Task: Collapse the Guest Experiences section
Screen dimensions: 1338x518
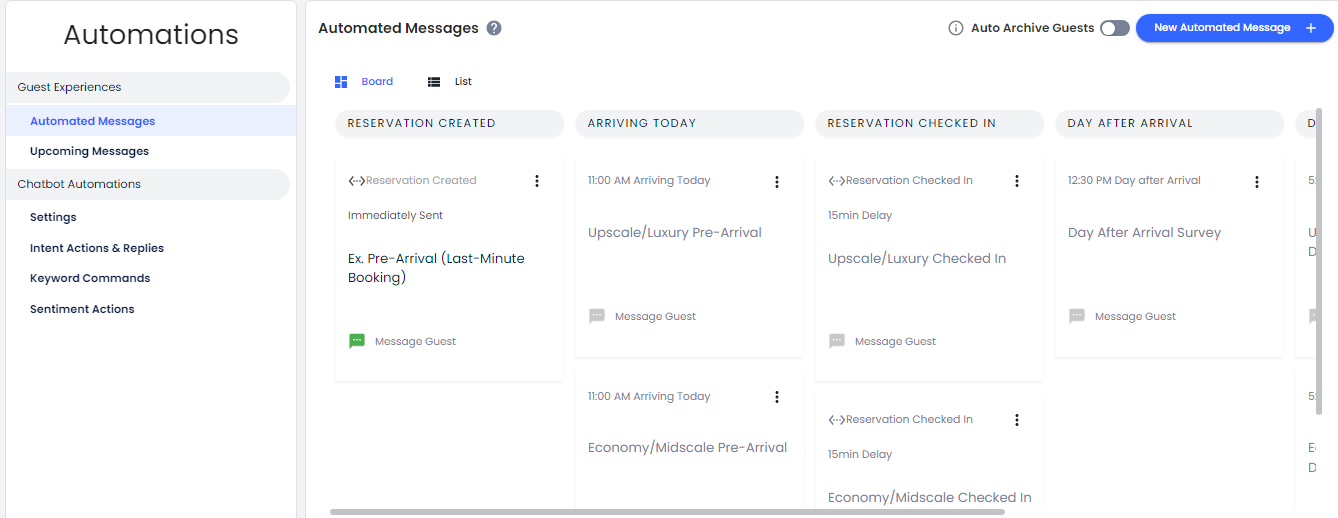Action: [x=148, y=87]
